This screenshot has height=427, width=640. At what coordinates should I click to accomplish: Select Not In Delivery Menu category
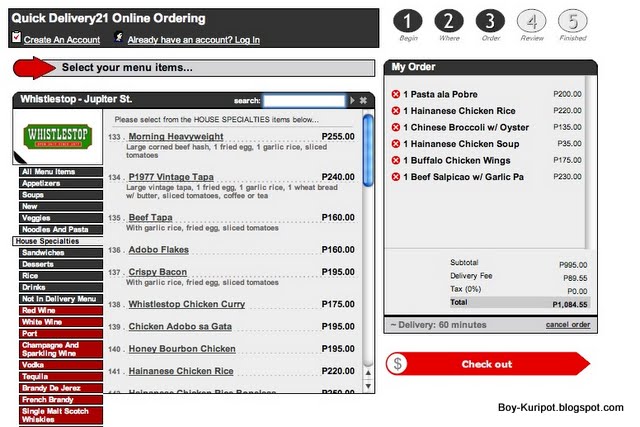point(61,299)
